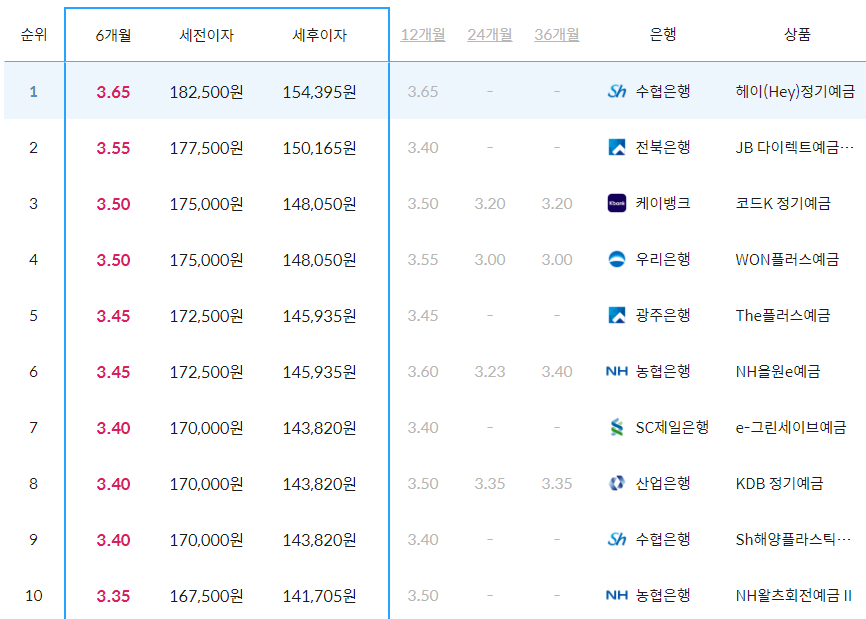866x619 pixels.
Task: Click the 순위 column header
Action: (x=34, y=35)
